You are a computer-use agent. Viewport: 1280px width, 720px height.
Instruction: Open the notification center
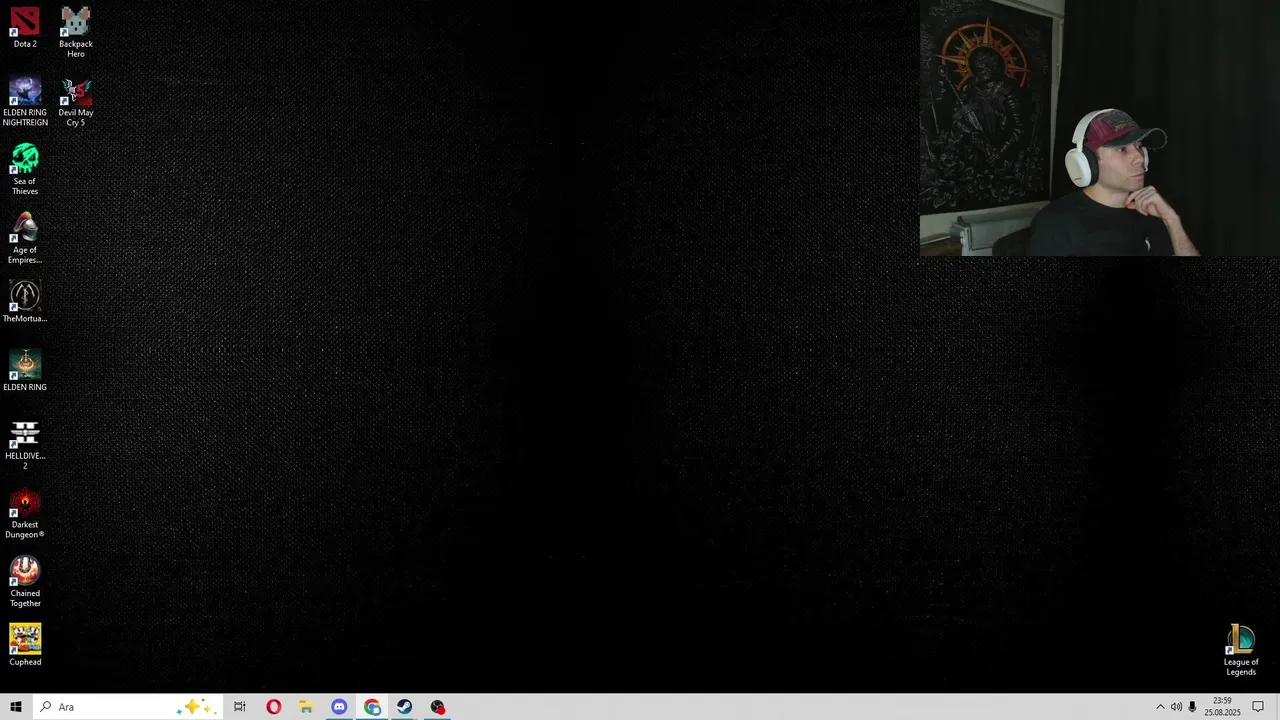[1258, 707]
